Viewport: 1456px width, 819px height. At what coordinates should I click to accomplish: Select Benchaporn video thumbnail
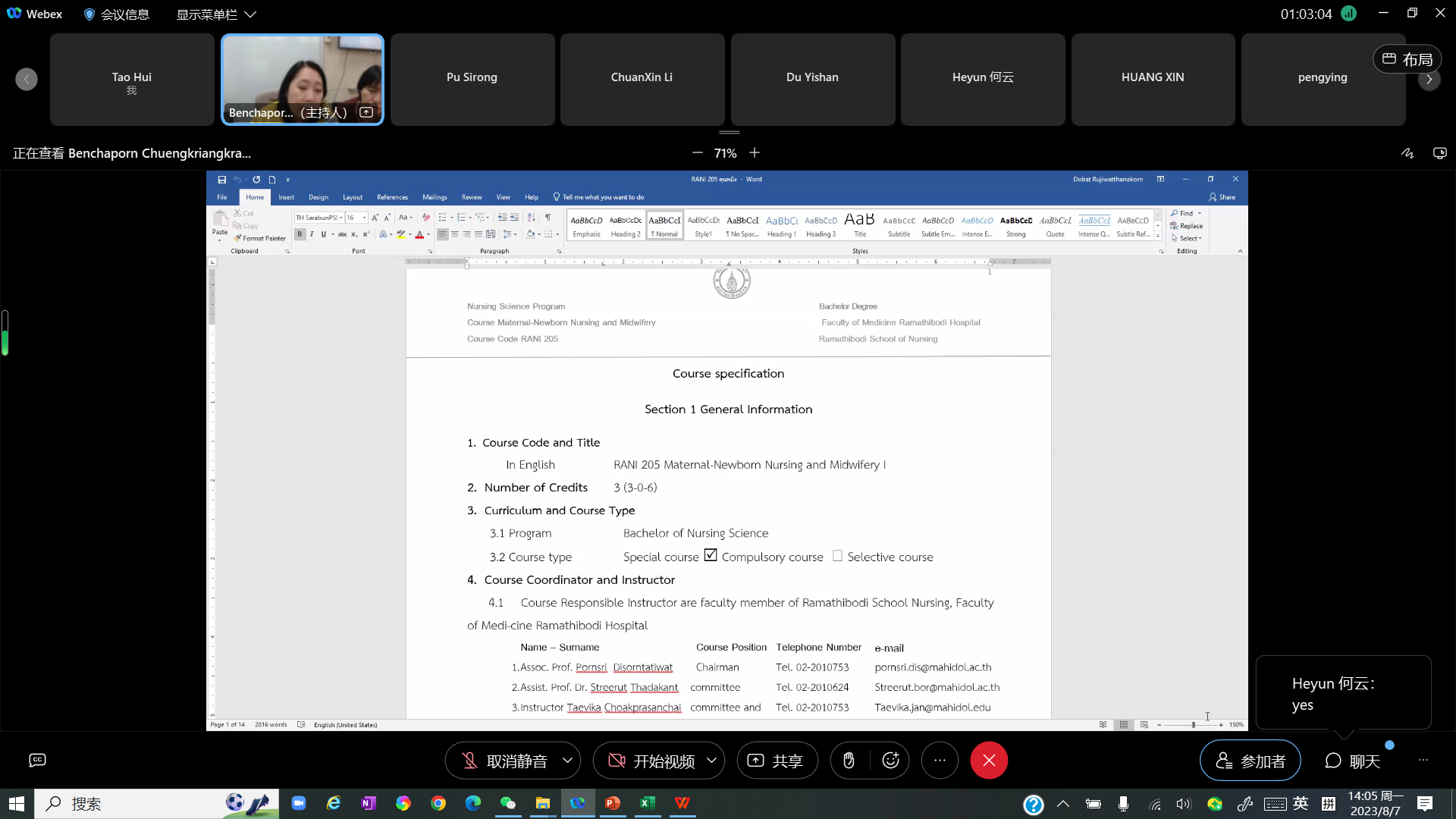(x=303, y=80)
